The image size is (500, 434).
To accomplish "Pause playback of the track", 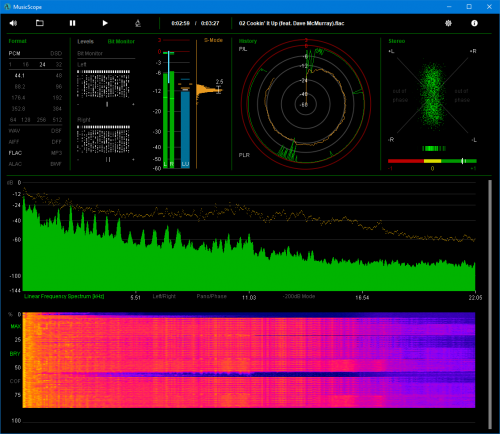I will click(x=72, y=23).
